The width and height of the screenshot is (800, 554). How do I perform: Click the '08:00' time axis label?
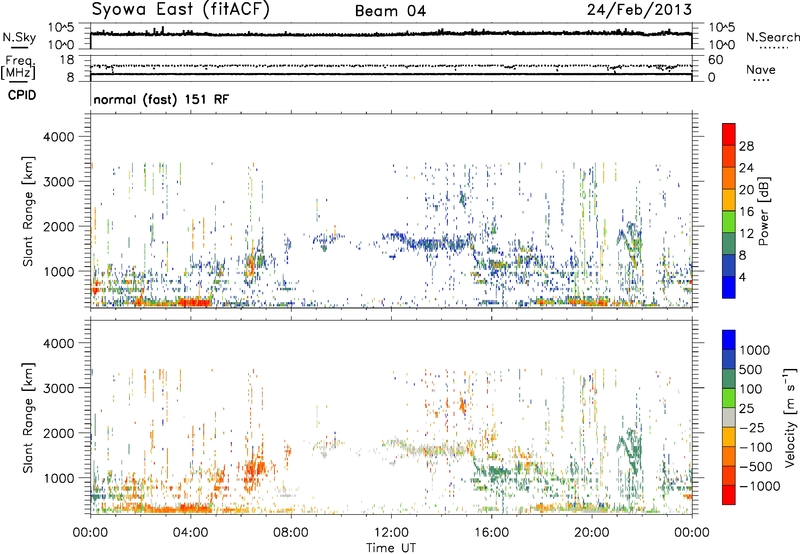pyautogui.click(x=291, y=533)
